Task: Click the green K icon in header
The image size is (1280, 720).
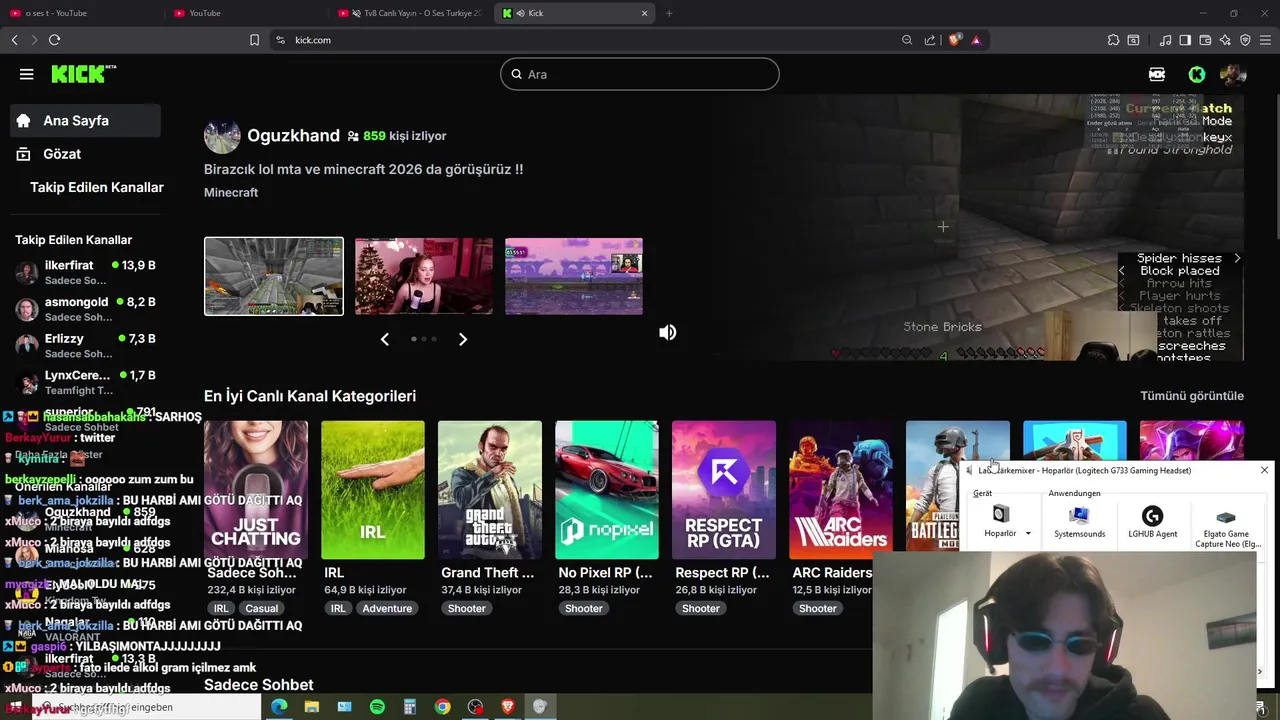Action: [x=1197, y=74]
